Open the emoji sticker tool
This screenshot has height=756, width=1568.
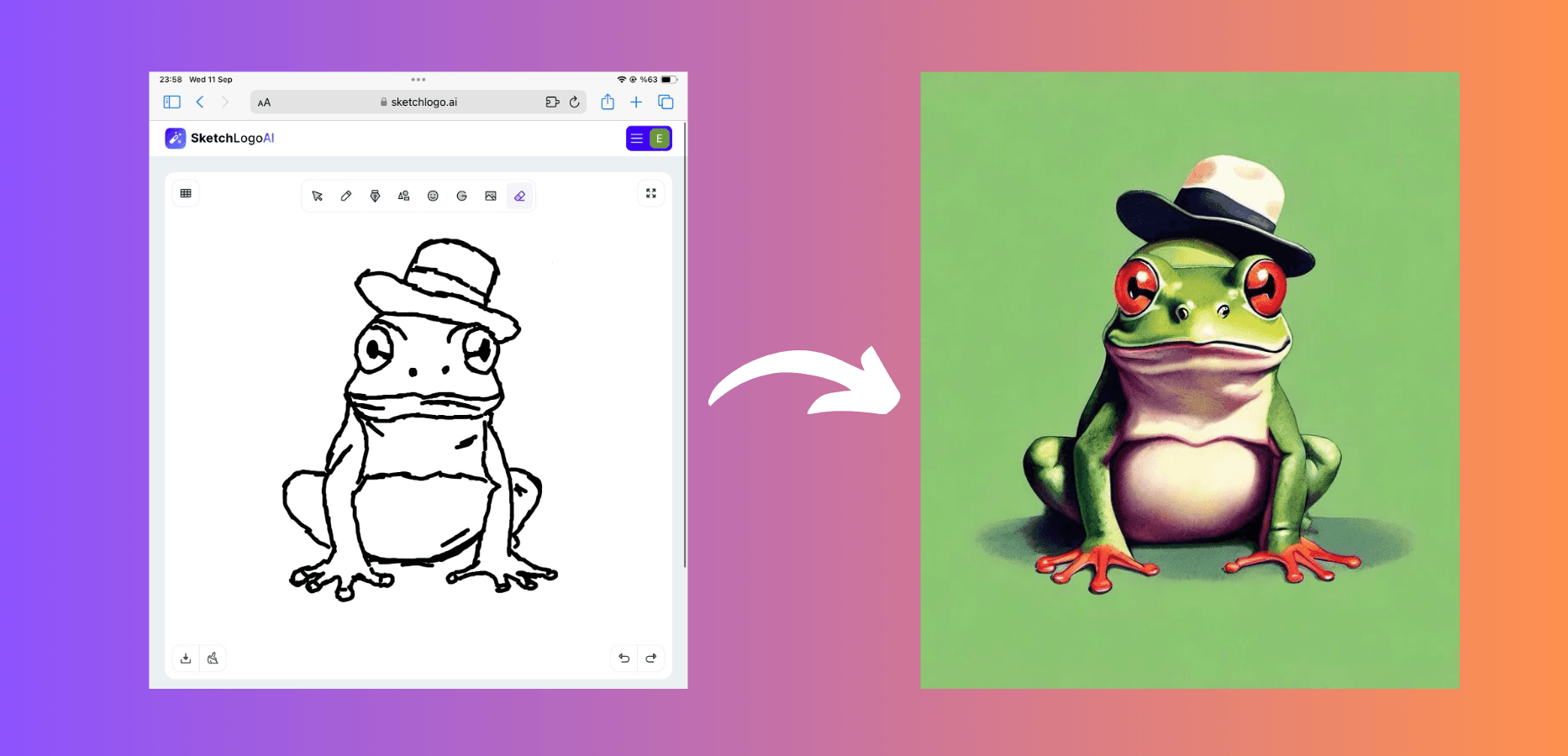tap(433, 196)
